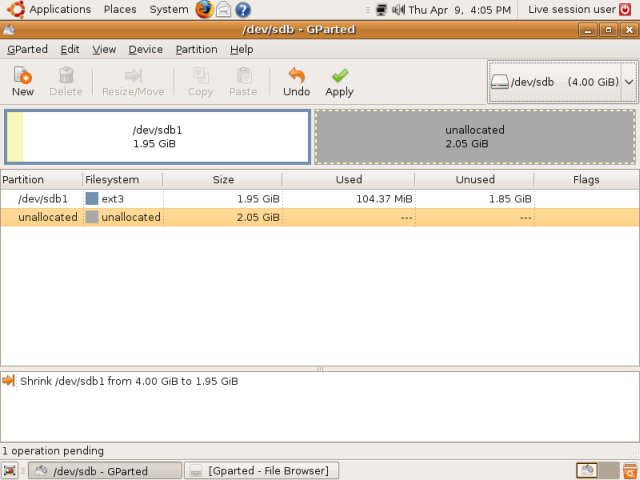This screenshot has height=480, width=640.
Task: Select the Shrink /dev/sdb1 pending operation
Action: (x=129, y=381)
